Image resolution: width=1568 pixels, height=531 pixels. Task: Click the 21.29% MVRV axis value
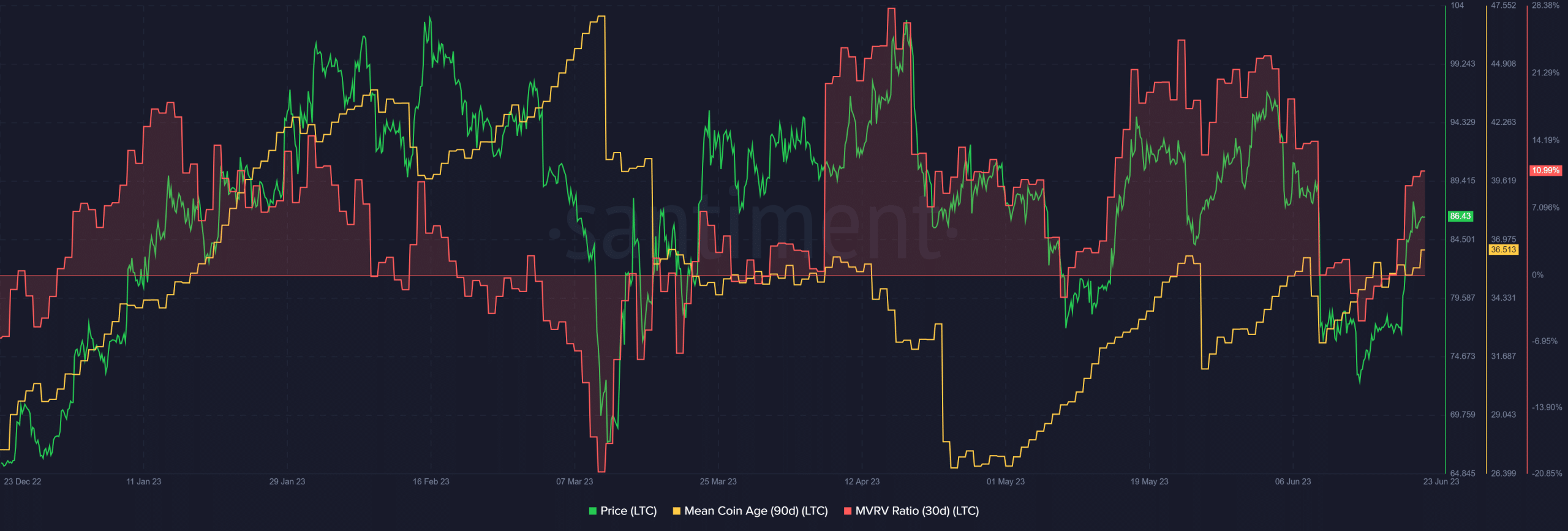point(1545,72)
